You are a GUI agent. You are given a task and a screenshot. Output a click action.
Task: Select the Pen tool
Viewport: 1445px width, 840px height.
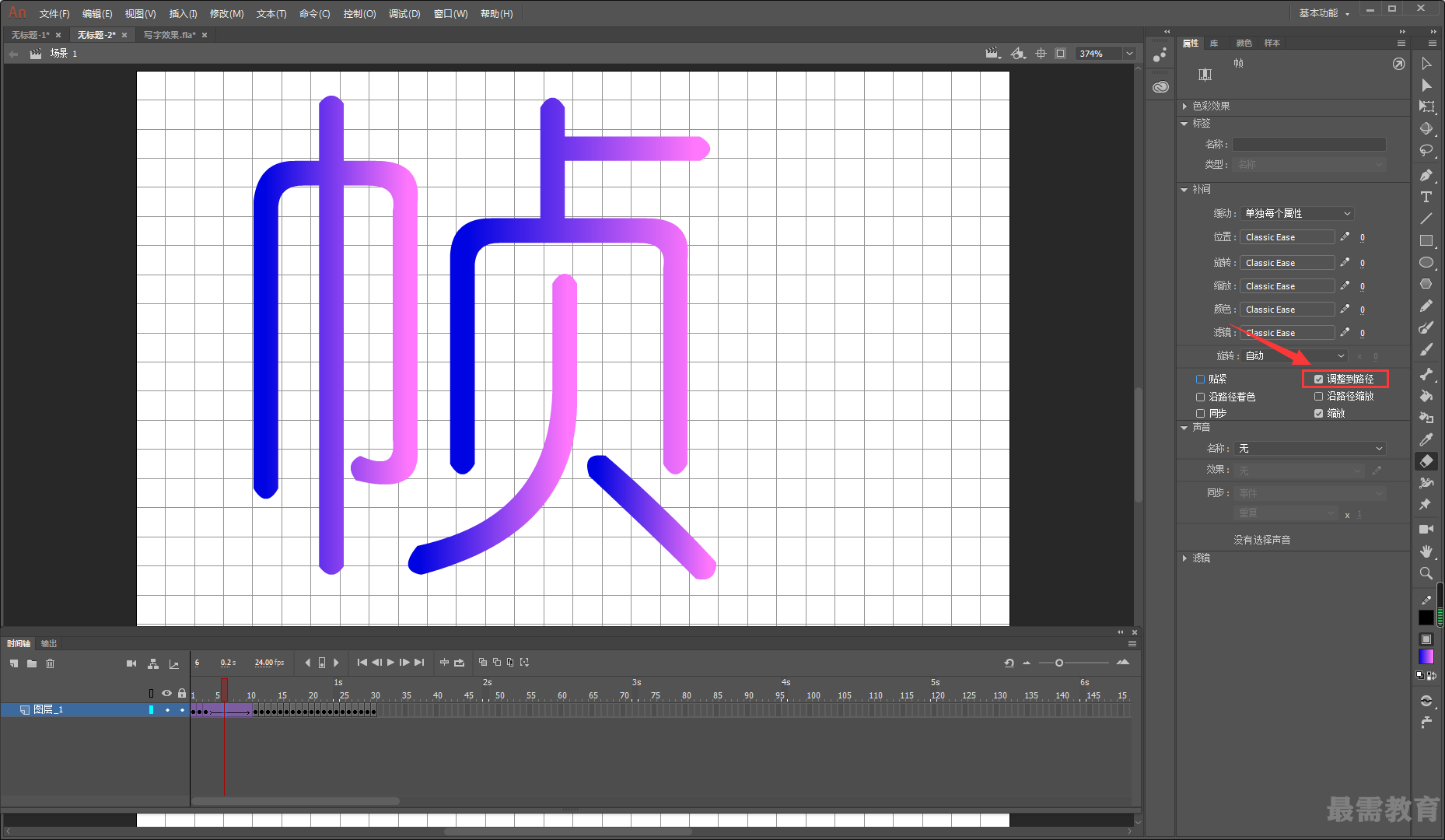[1426, 175]
